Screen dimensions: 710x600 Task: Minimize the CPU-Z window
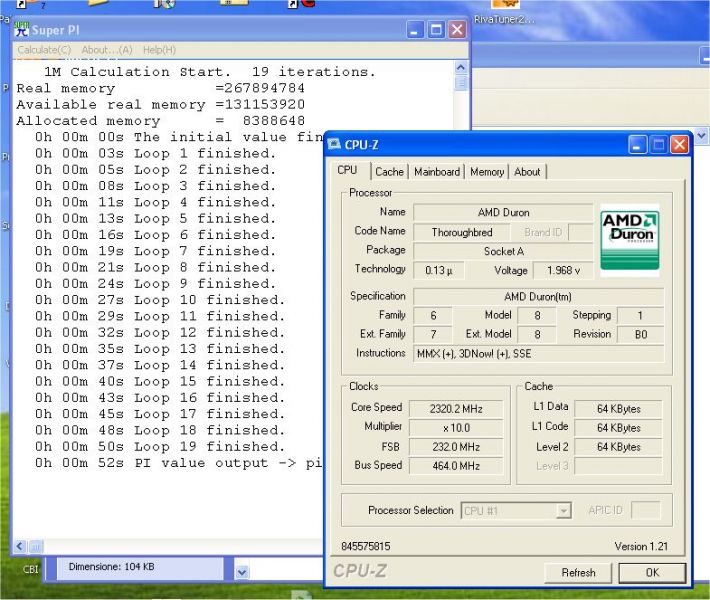coord(637,145)
